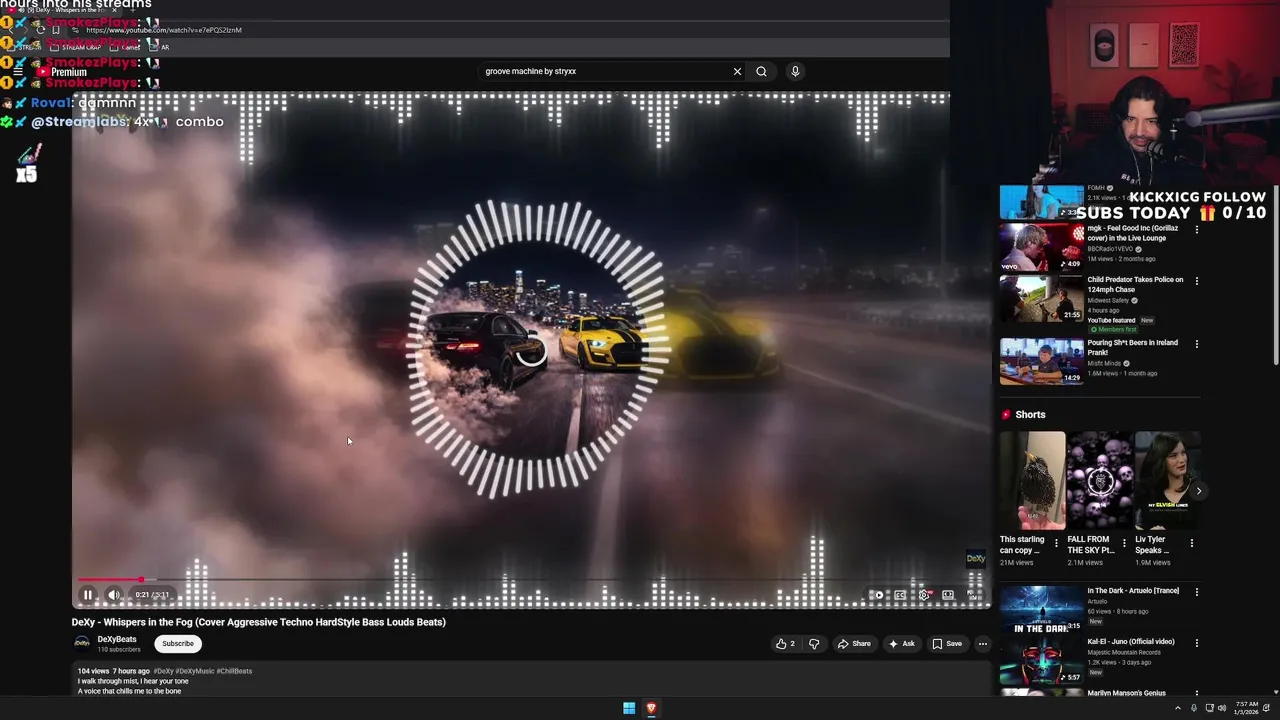Open options for Child Predator Takes Police video

[x=1196, y=281]
